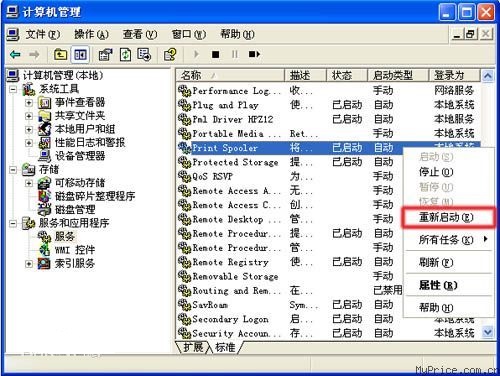500x376 pixels.
Task: Select 磁盘管理 in the tree
Action: coord(75,209)
